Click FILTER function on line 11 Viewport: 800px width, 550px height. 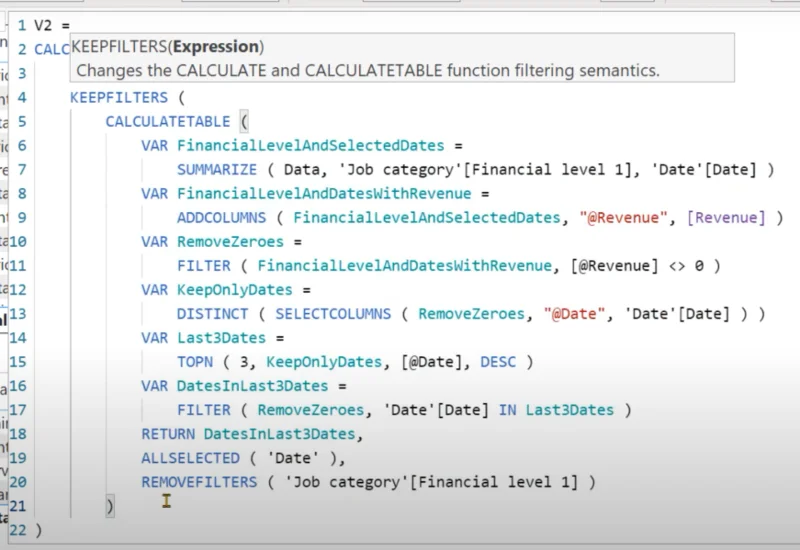(204, 266)
